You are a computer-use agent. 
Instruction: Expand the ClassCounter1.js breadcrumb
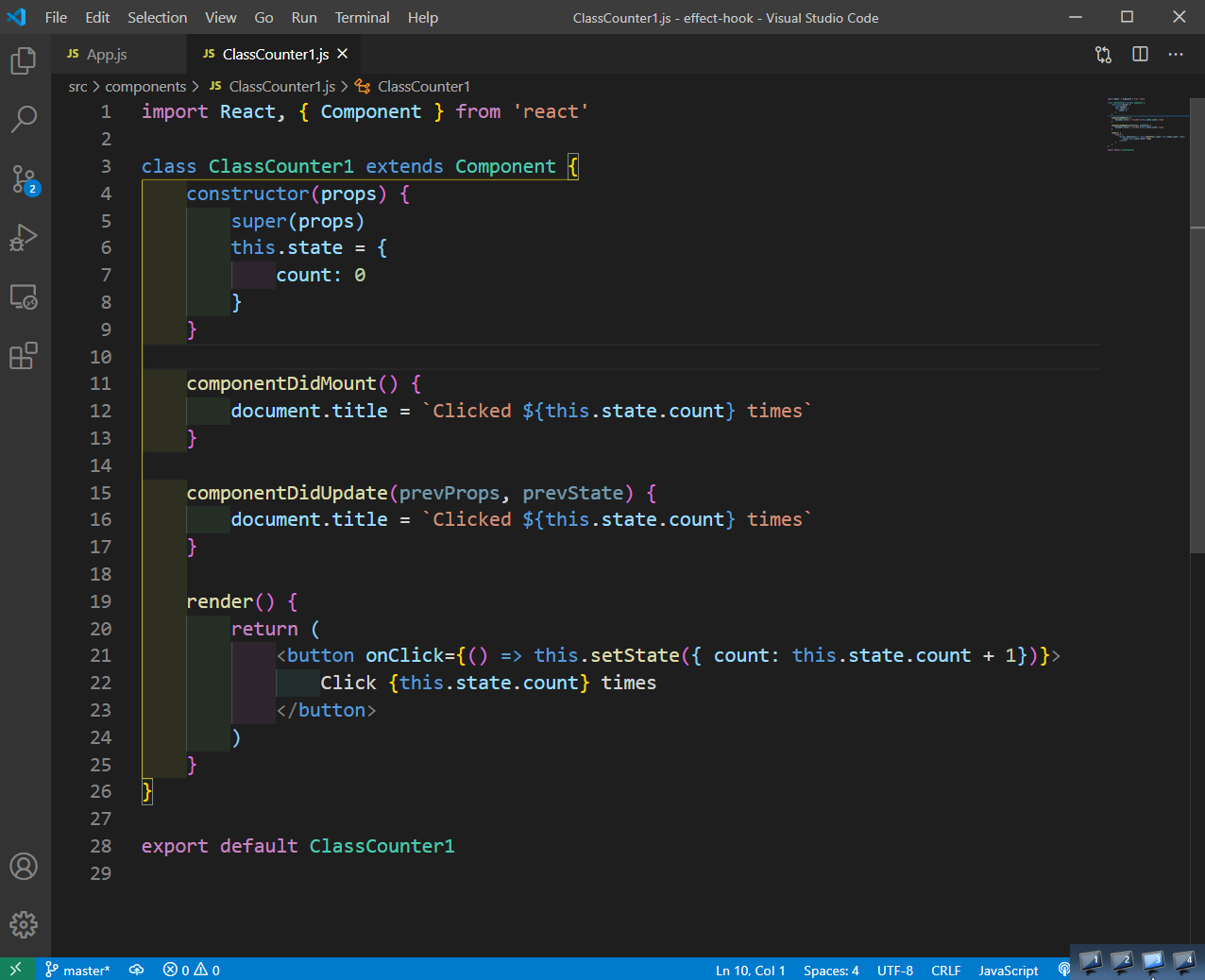coord(272,86)
